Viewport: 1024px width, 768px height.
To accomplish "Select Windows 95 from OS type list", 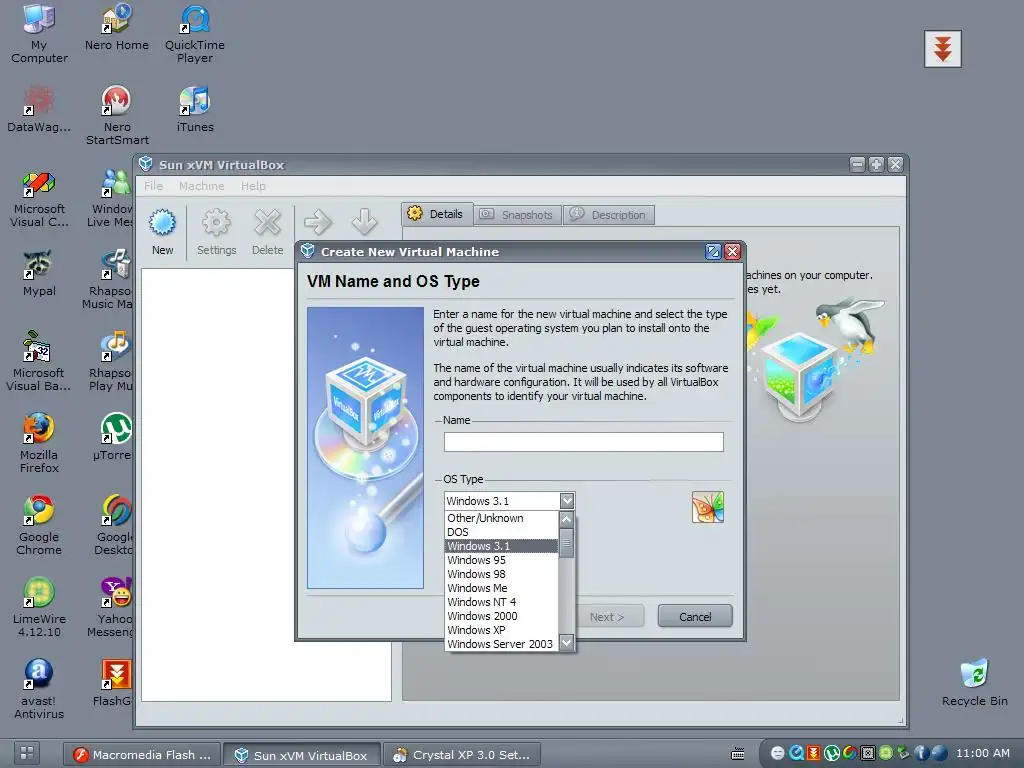I will click(501, 560).
